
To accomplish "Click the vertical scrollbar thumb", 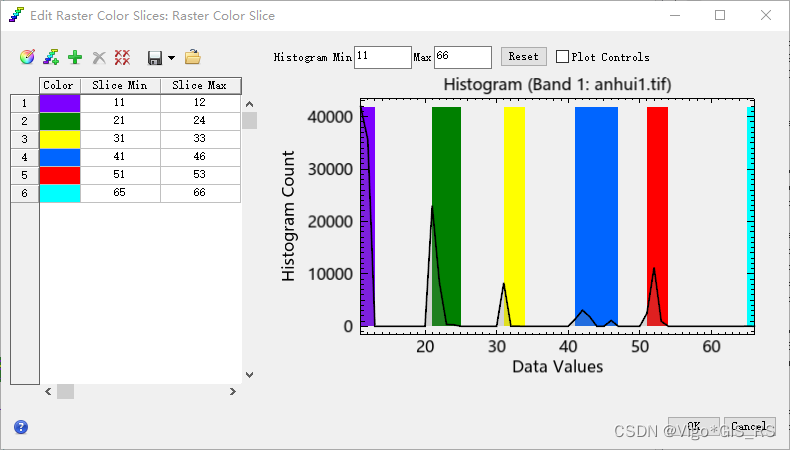I will (249, 120).
